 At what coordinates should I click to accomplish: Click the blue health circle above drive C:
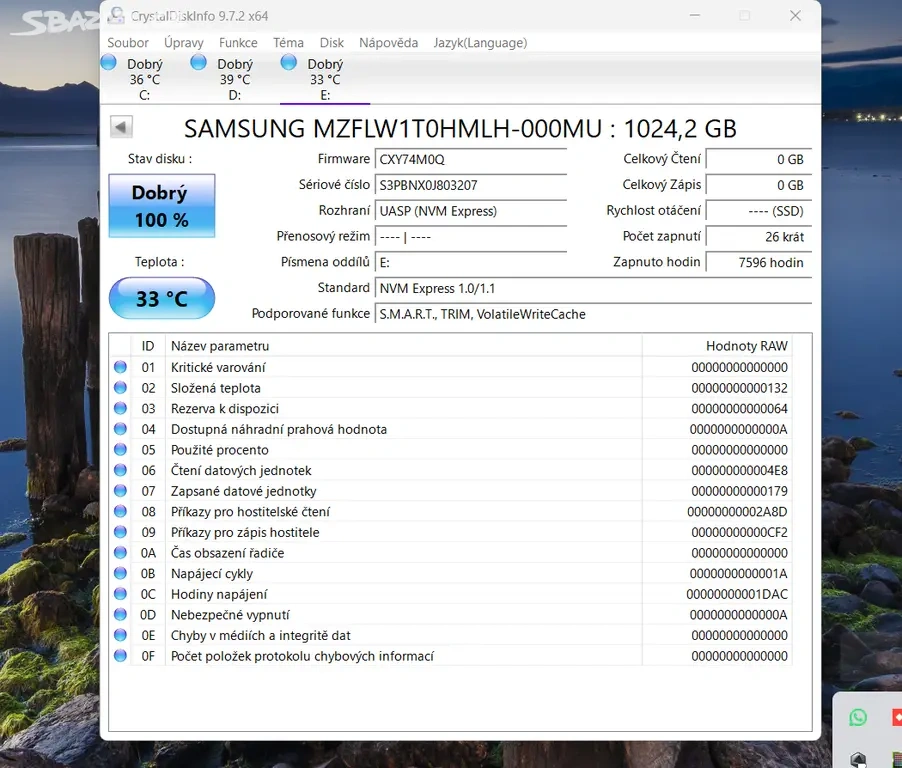coord(107,61)
